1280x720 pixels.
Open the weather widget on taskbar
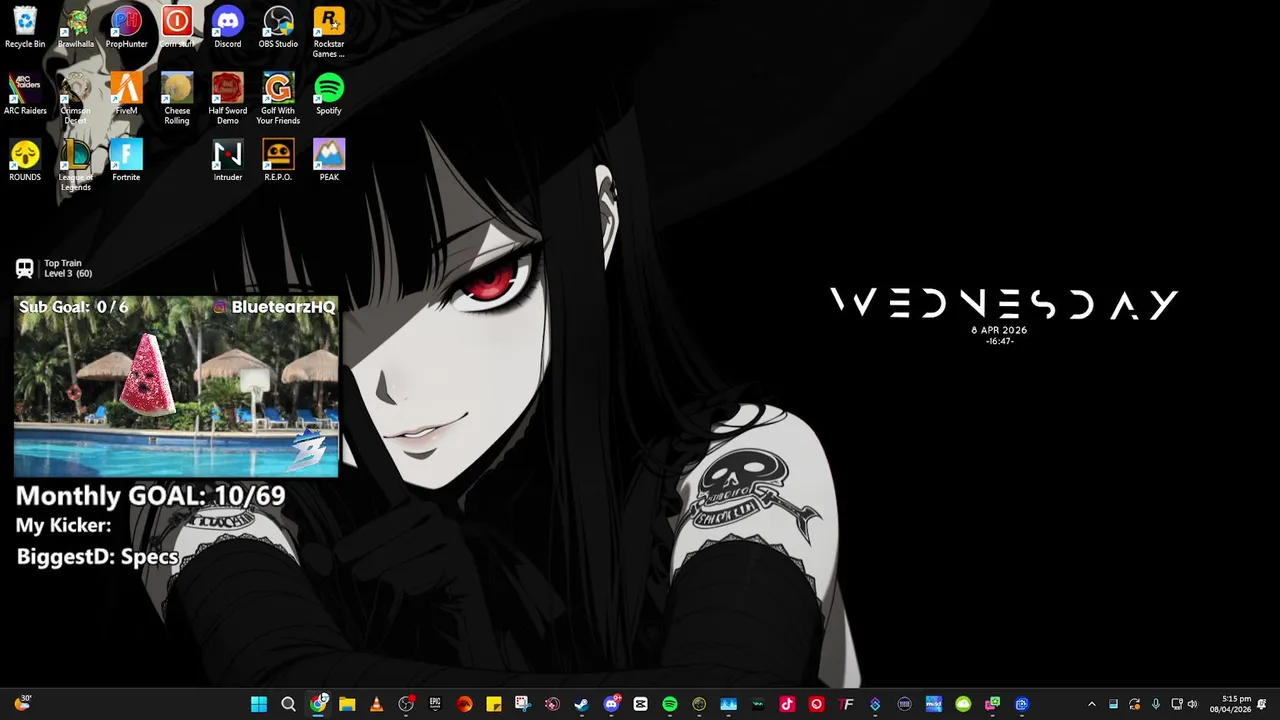coord(22,704)
